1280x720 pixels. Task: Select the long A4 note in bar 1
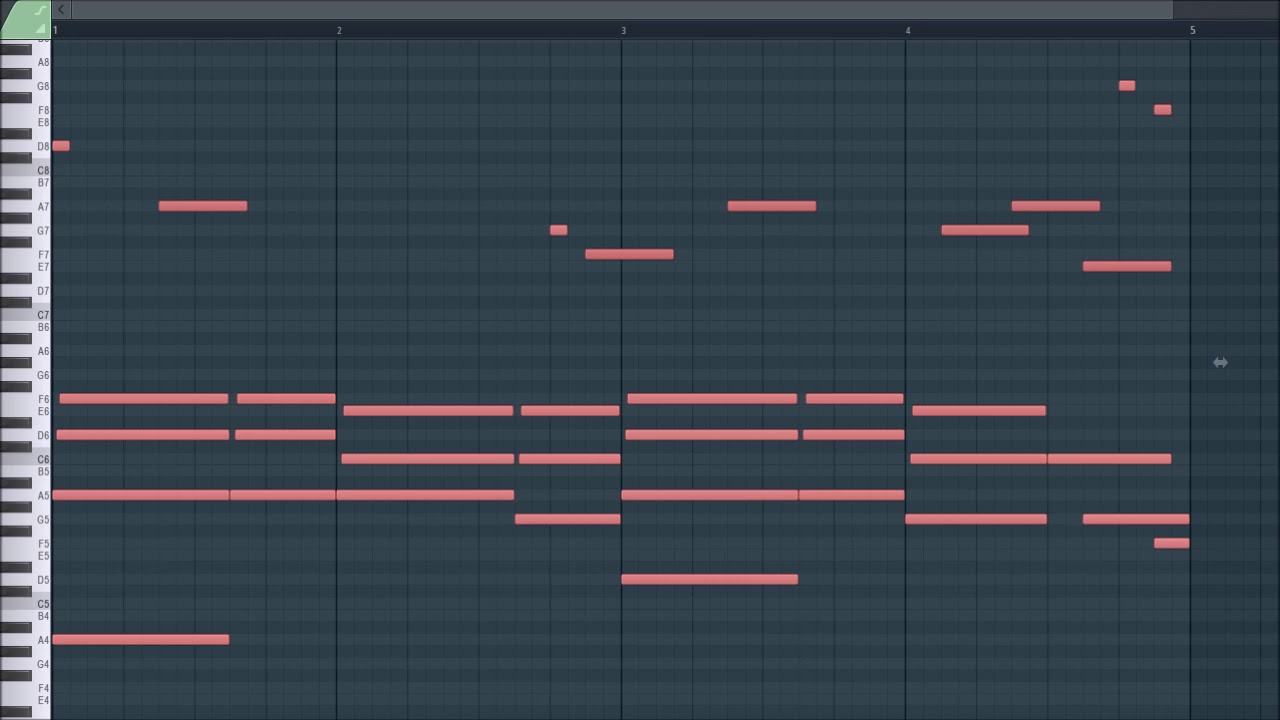pos(141,640)
